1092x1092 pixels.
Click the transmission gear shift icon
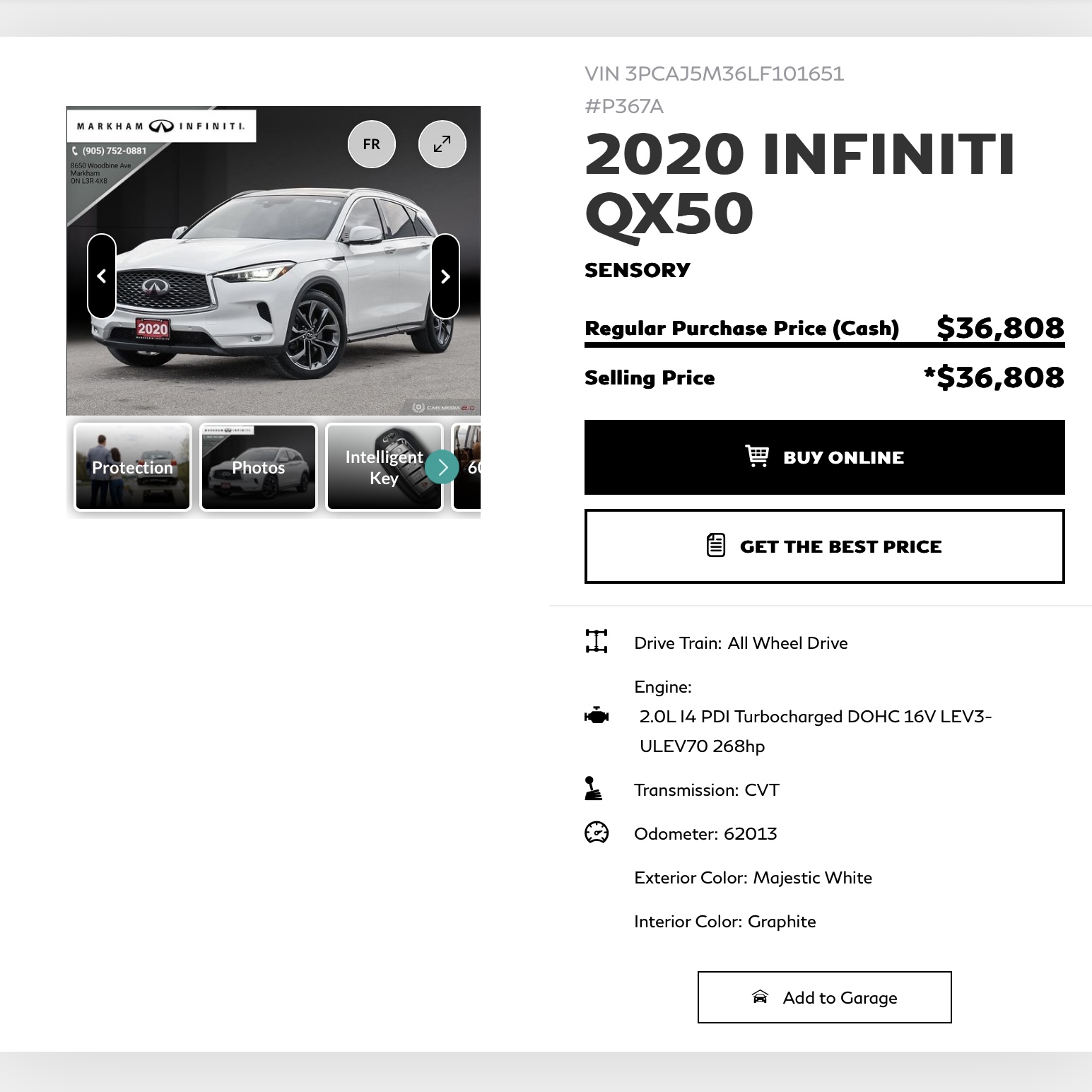tap(594, 789)
